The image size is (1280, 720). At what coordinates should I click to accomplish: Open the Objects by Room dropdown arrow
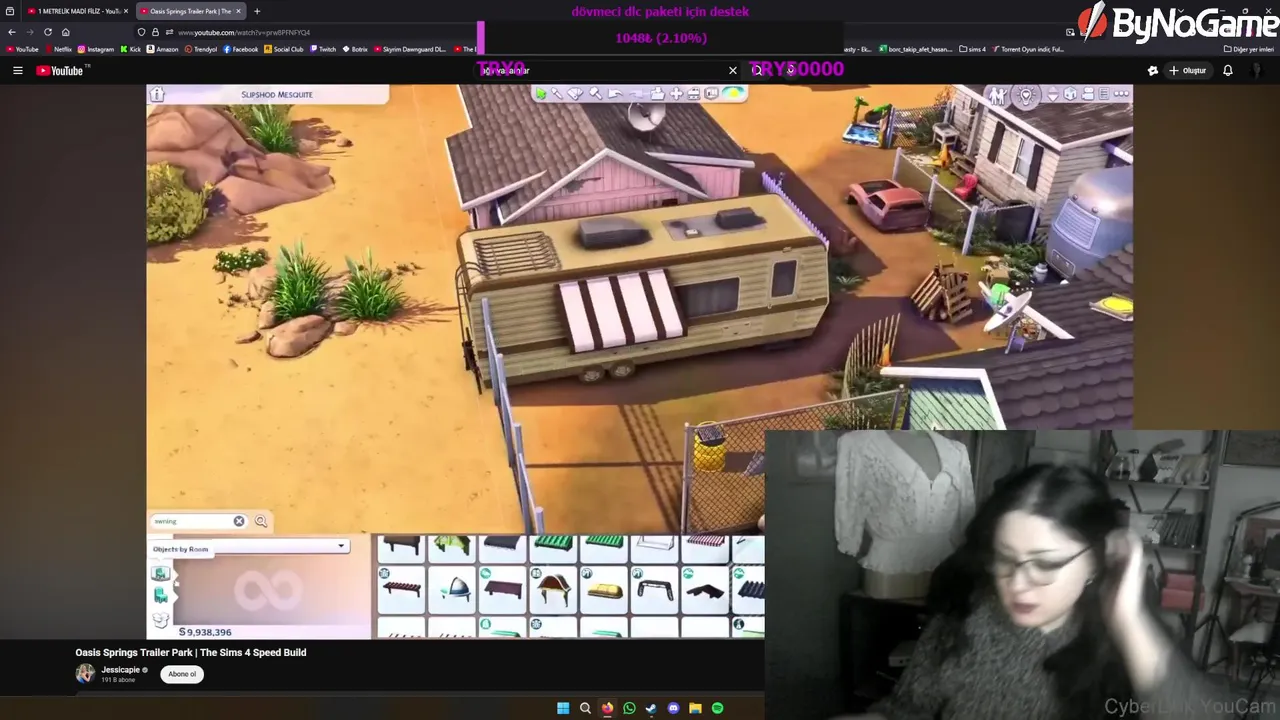tap(341, 546)
